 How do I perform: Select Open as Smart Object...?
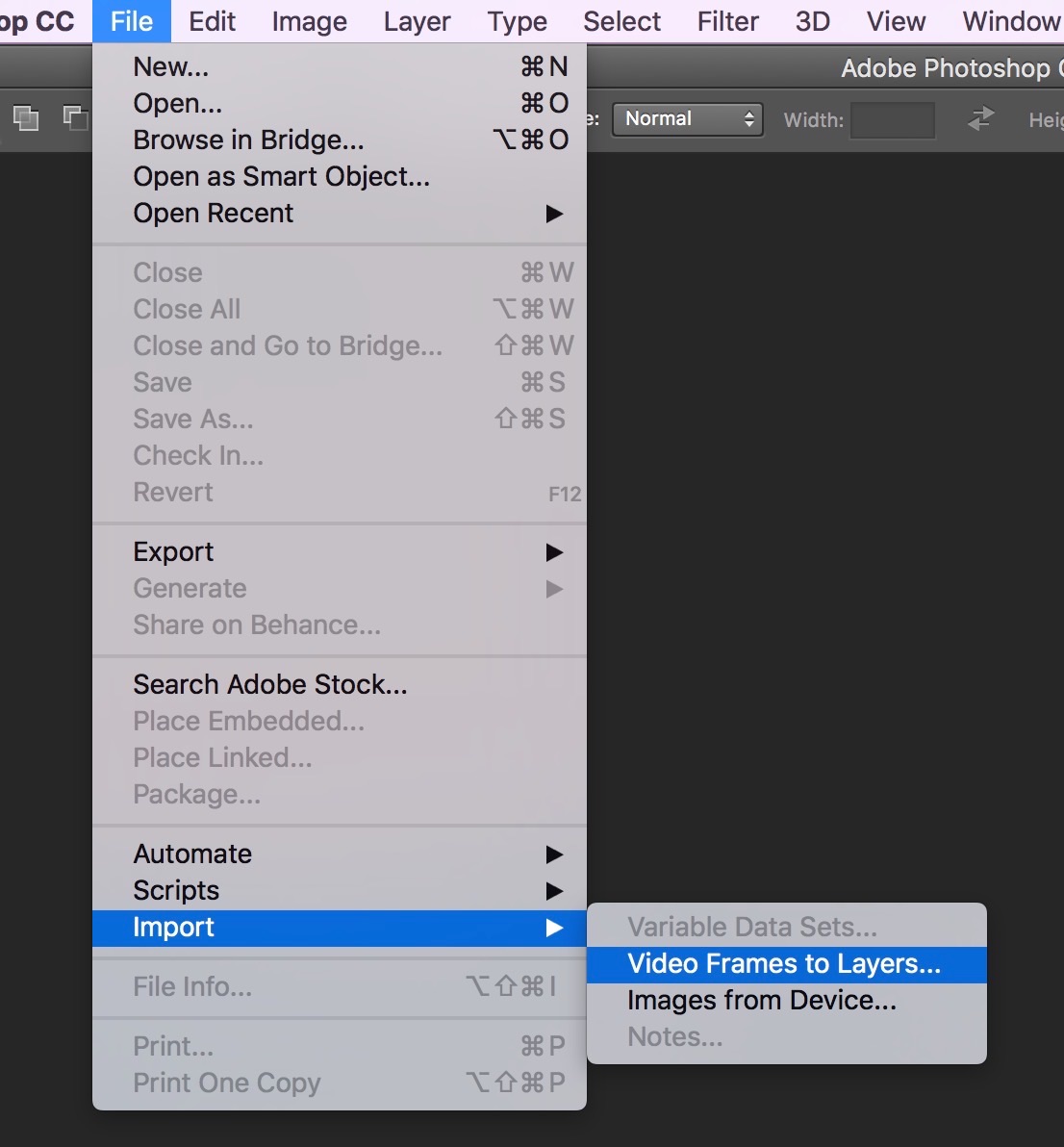(340, 176)
